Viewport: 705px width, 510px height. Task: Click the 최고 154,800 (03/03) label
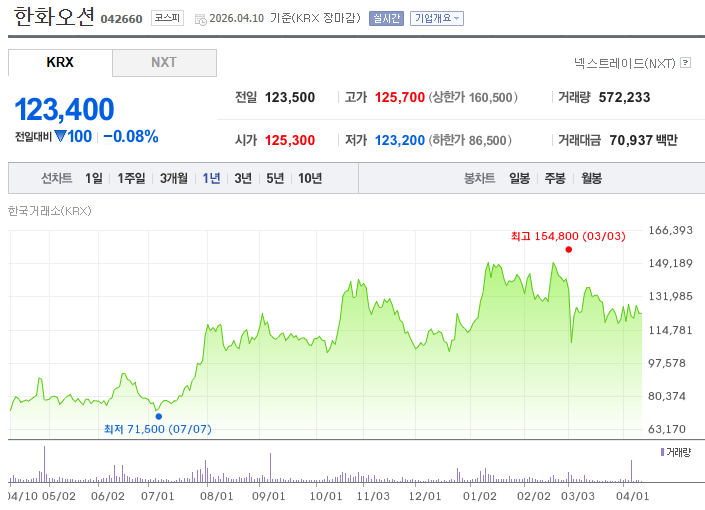568,236
